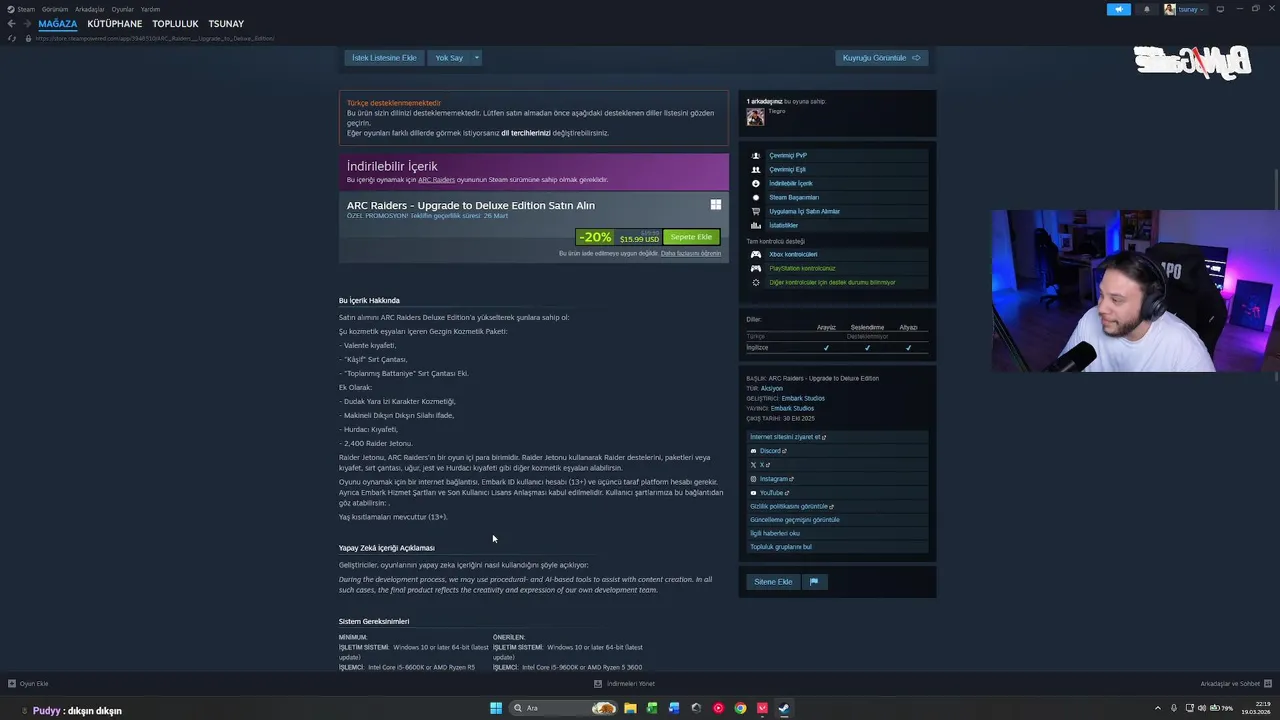Click the Xbox controller icon

[756, 255]
